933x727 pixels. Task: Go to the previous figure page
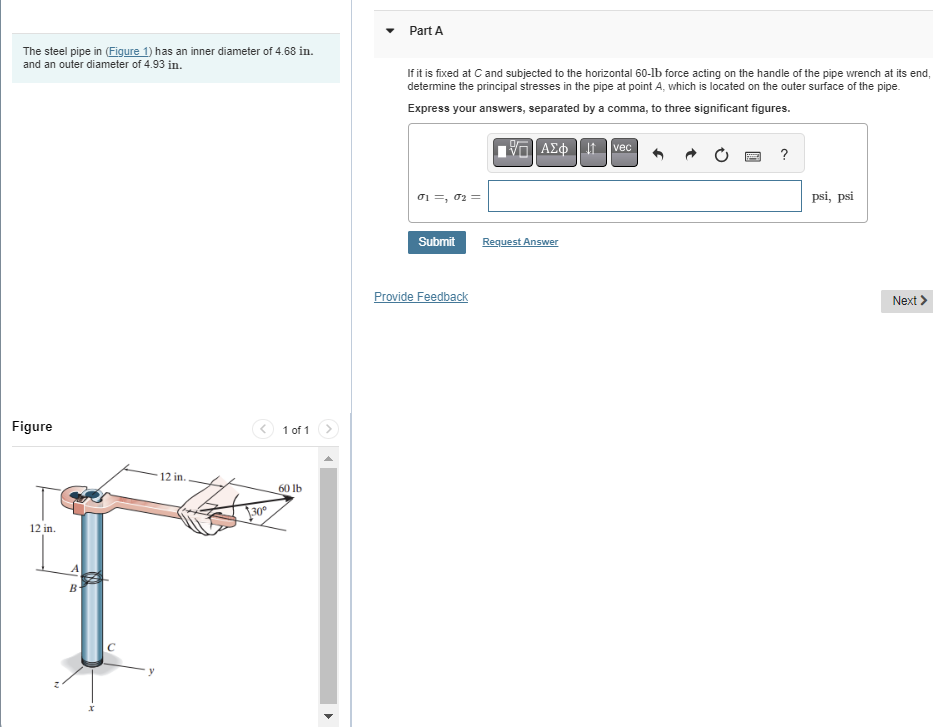262,429
